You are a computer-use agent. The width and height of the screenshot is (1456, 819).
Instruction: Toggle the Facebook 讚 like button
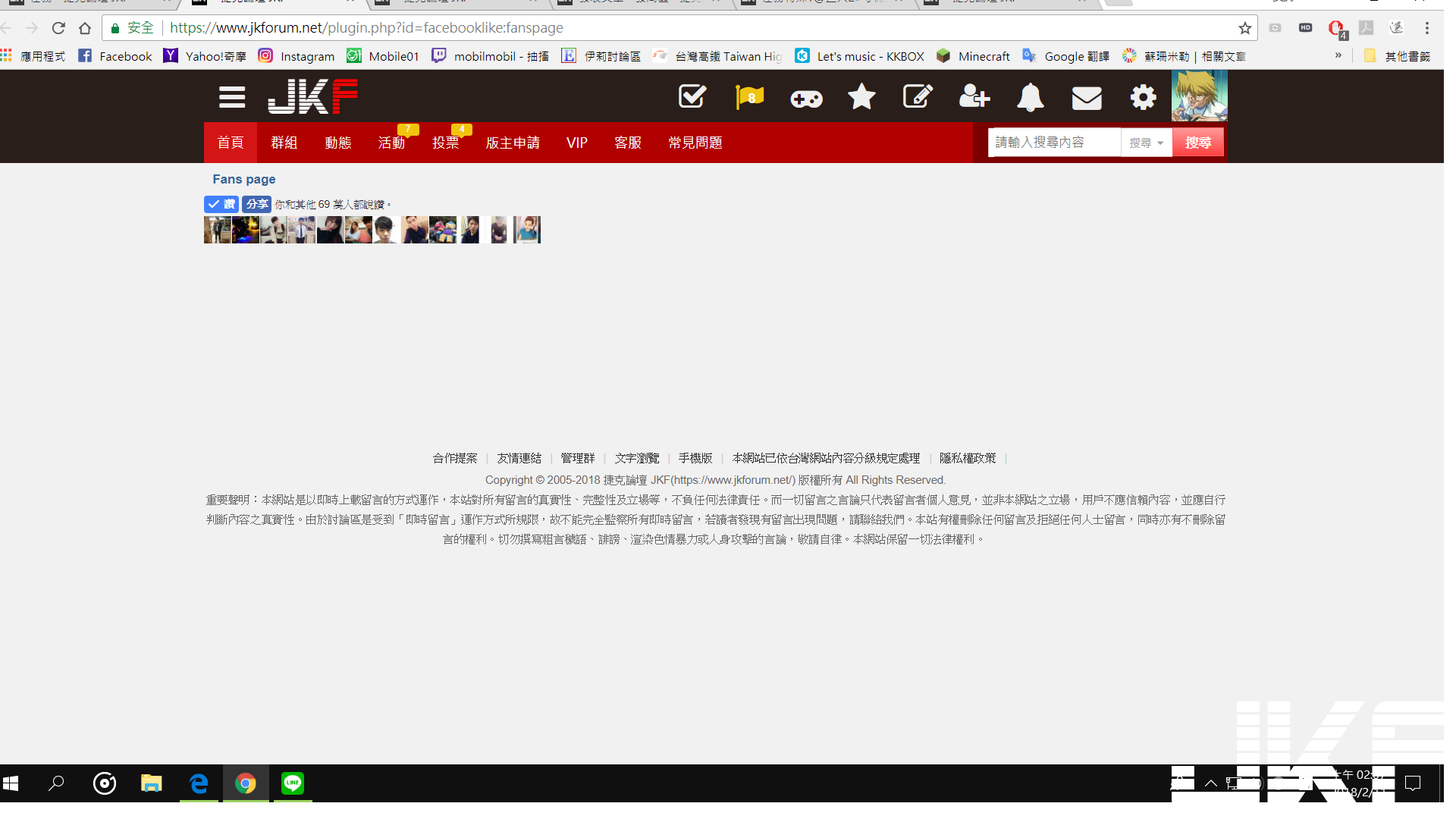[221, 204]
